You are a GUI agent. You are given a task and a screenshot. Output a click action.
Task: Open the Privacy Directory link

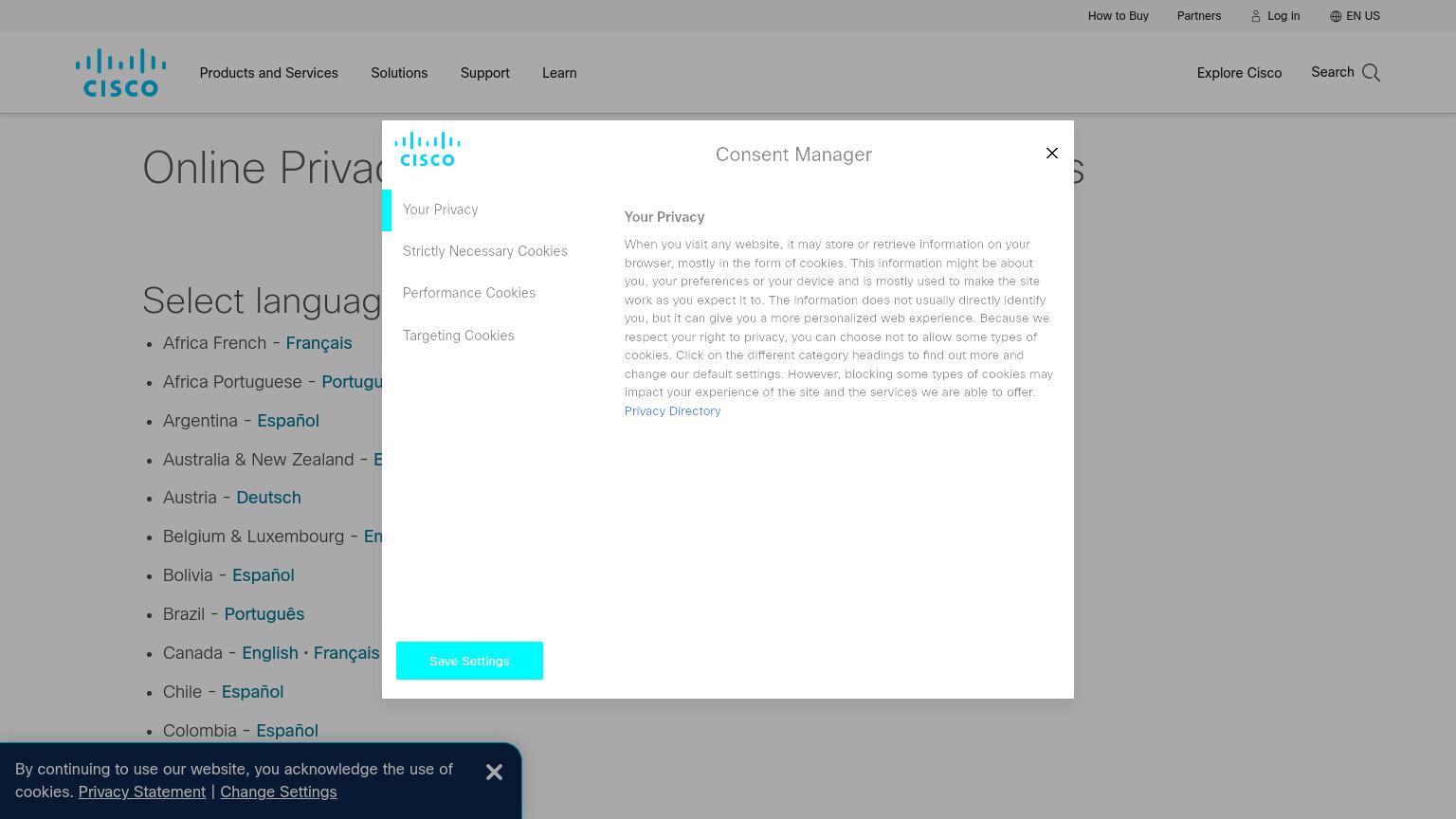click(672, 411)
